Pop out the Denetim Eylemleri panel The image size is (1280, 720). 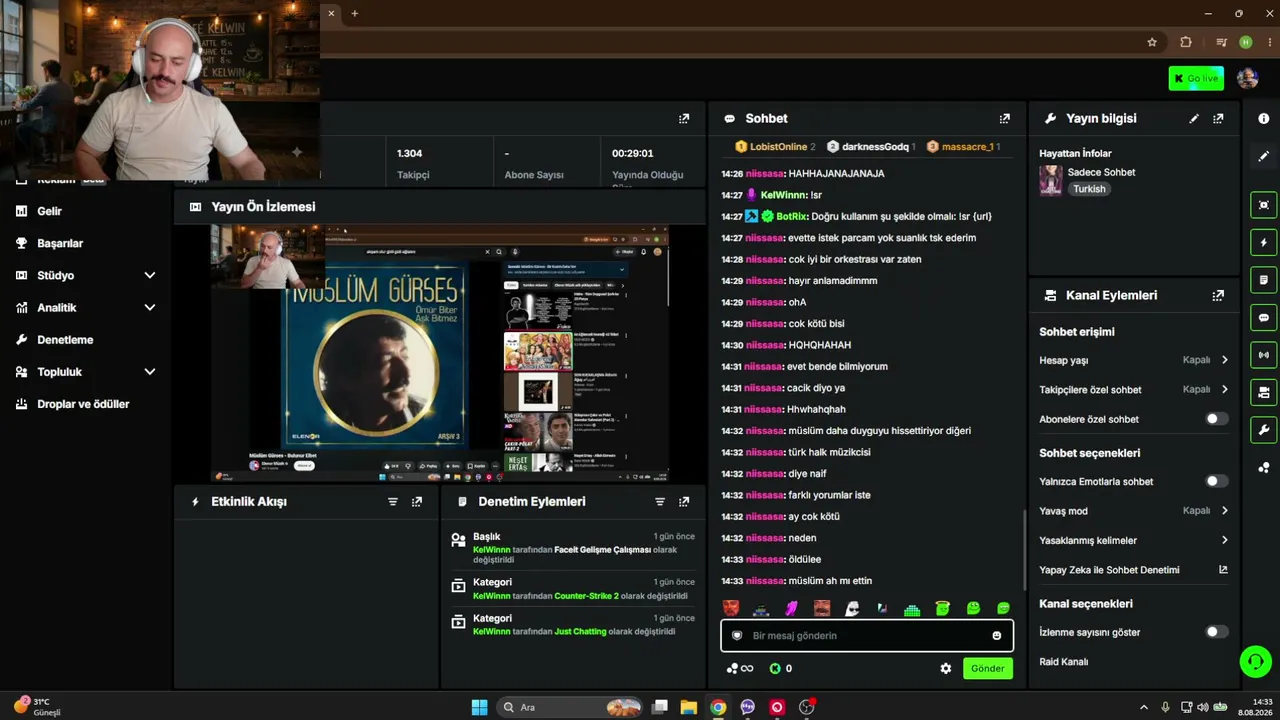pyautogui.click(x=684, y=501)
